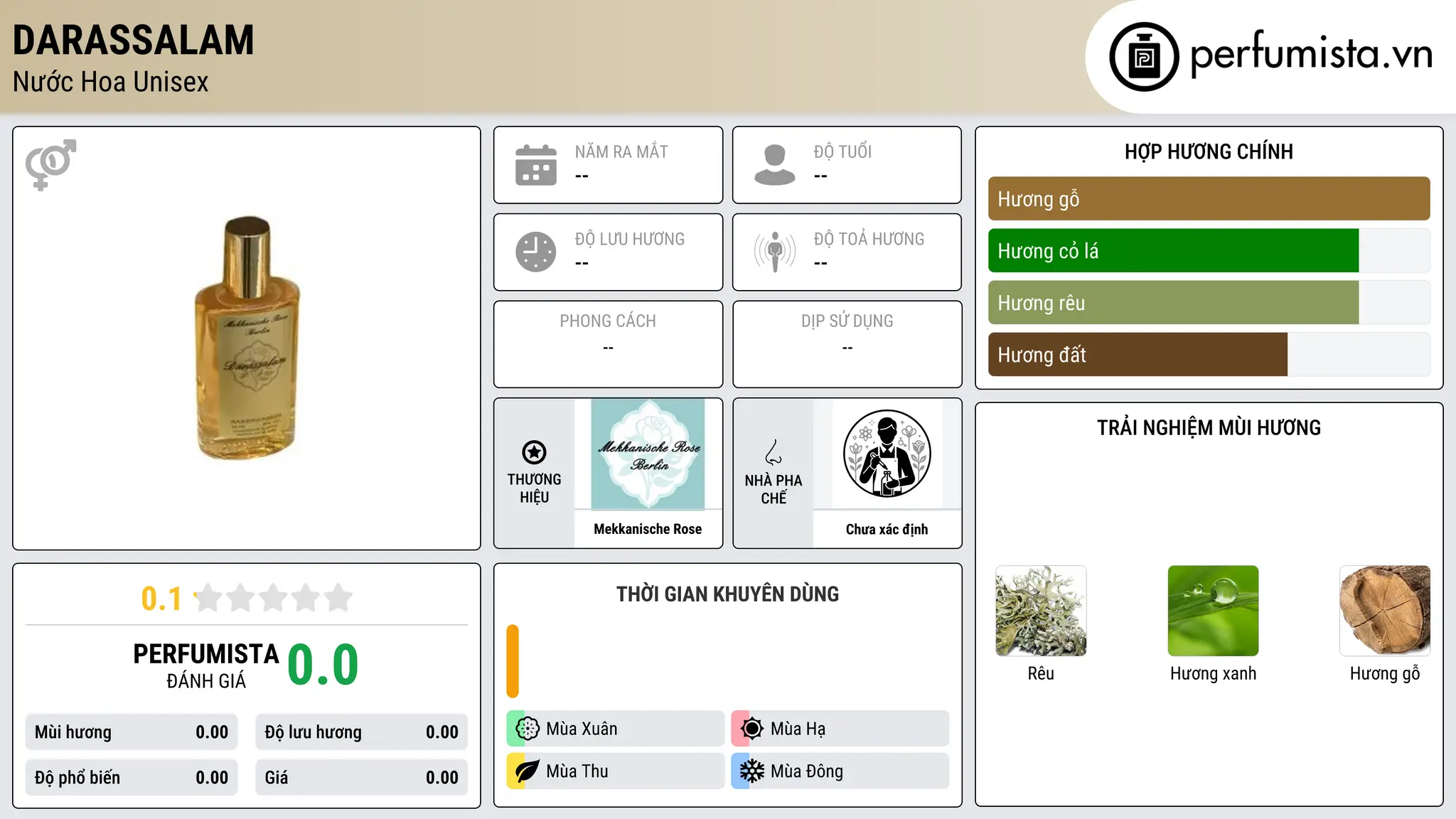Screen dimensions: 1456x819
Task: Click the clock icon for Độ lưu hương
Action: 536,252
